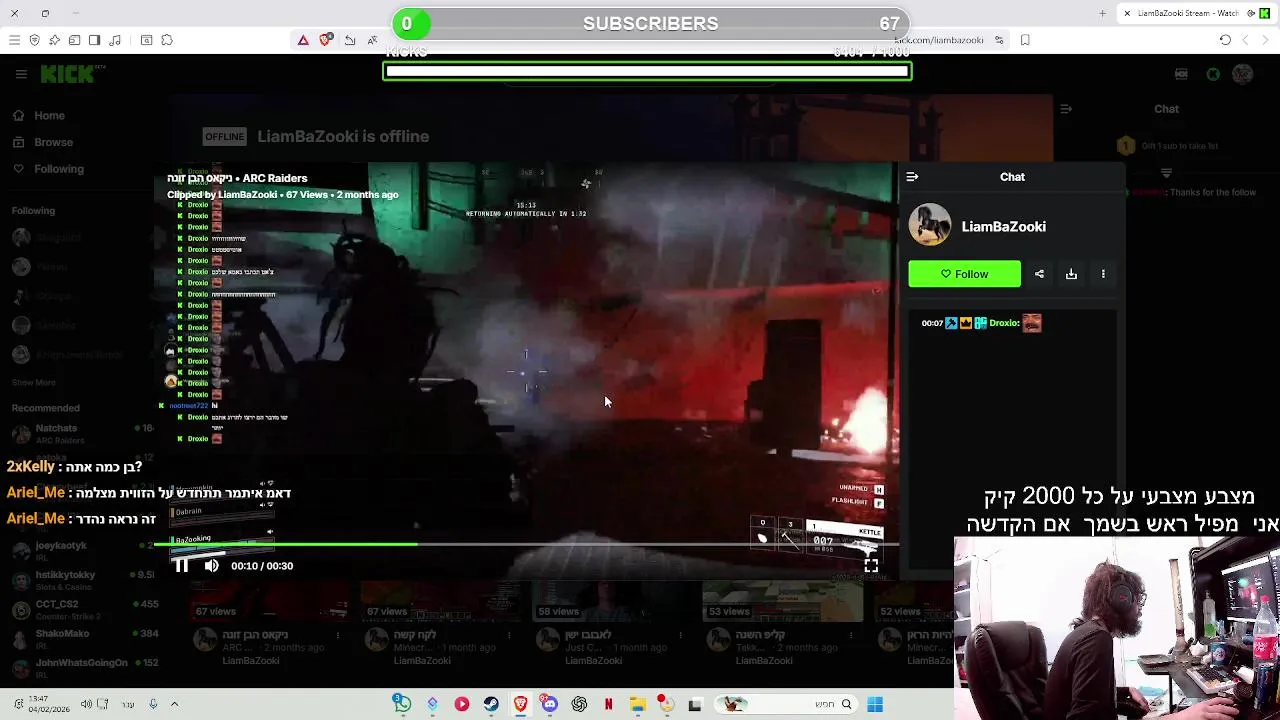Viewport: 1280px width, 720px height.
Task: Open WhatsApp from taskbar
Action: click(402, 704)
